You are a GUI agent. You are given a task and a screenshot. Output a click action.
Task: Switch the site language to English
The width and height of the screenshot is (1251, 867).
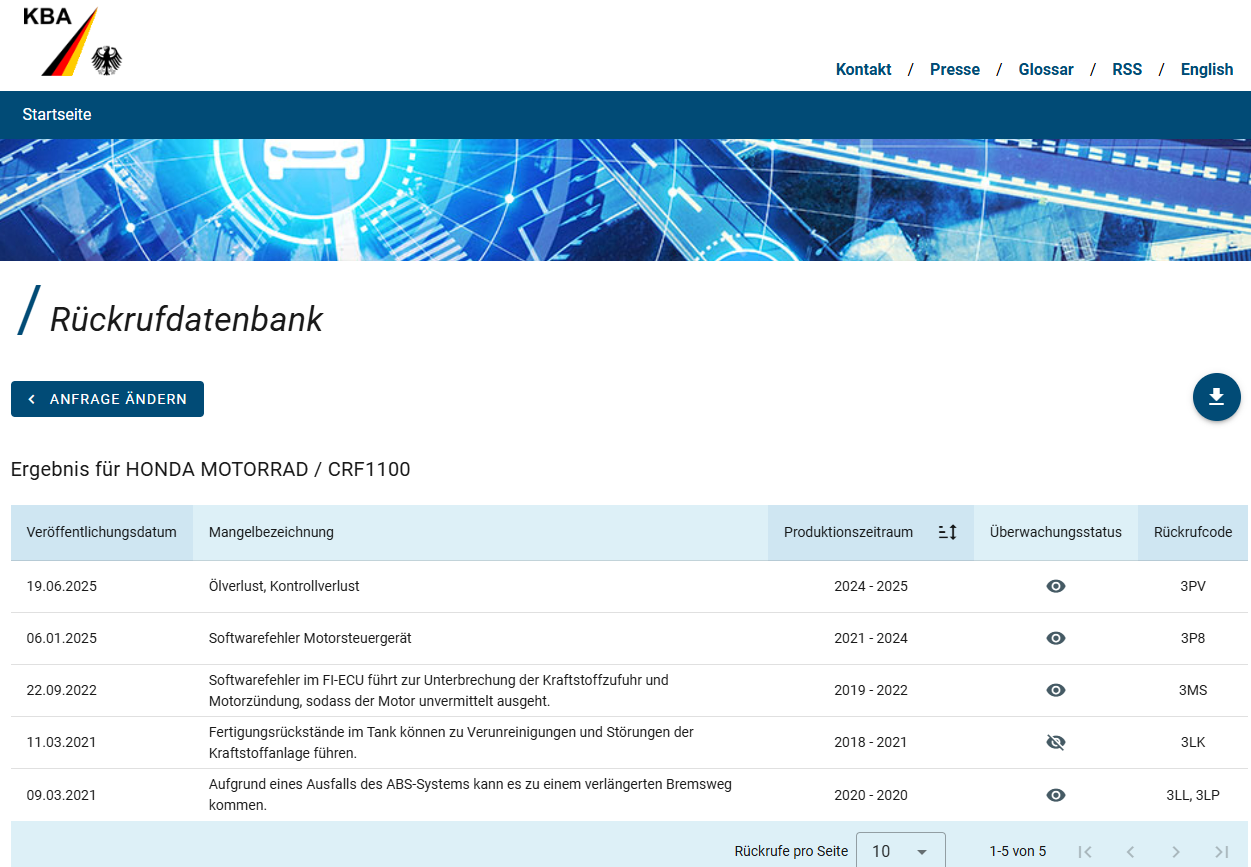tap(1206, 70)
